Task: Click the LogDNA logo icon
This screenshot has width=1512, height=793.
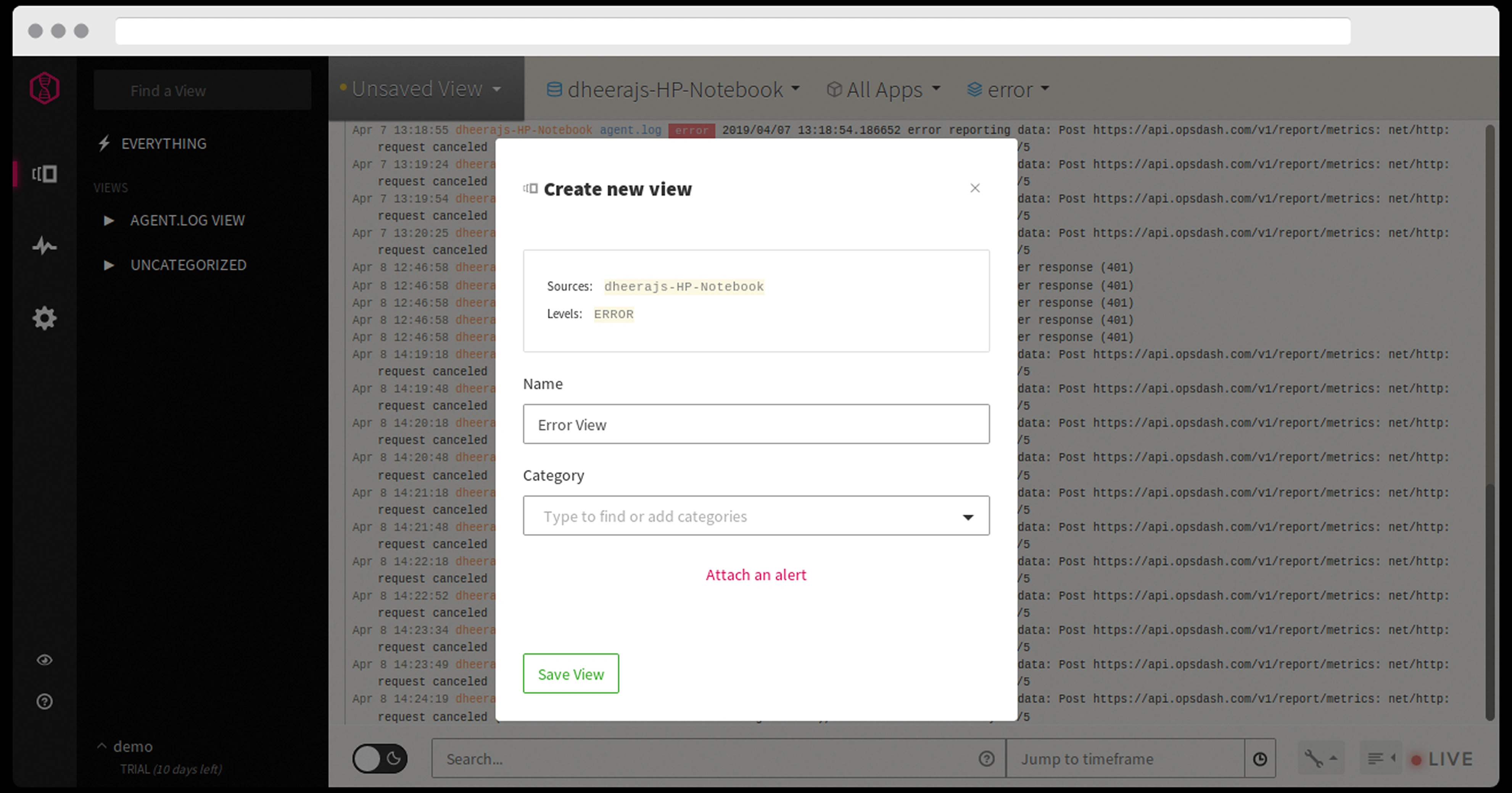Action: [x=45, y=88]
